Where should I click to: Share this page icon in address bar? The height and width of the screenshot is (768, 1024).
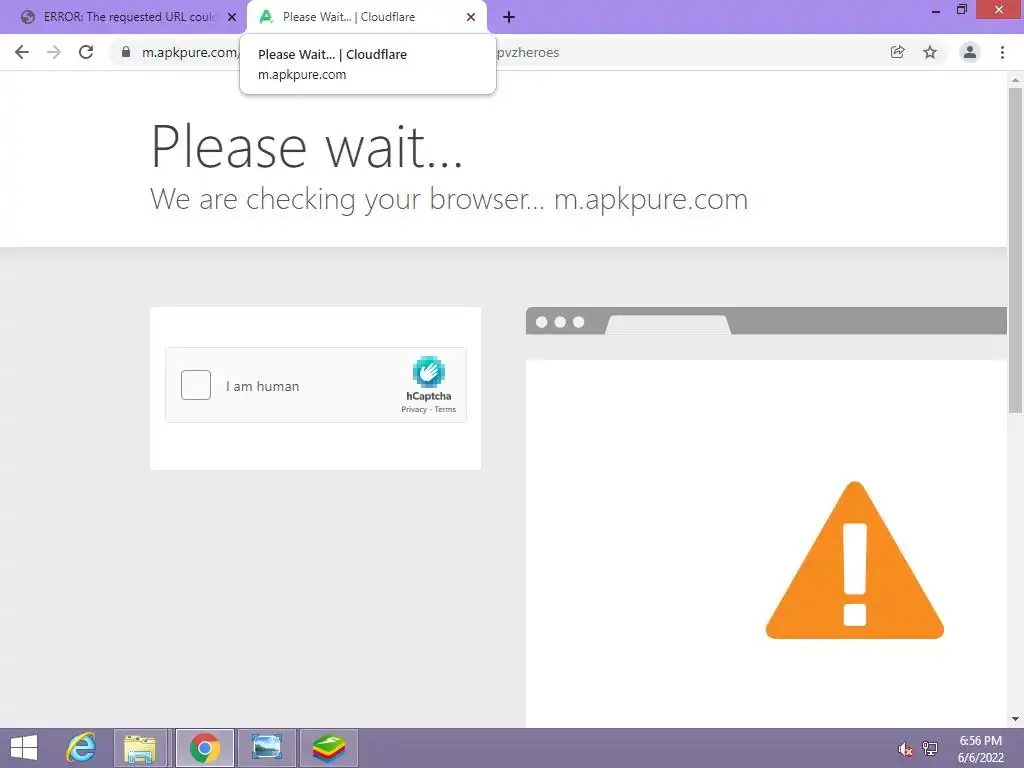pyautogui.click(x=897, y=52)
